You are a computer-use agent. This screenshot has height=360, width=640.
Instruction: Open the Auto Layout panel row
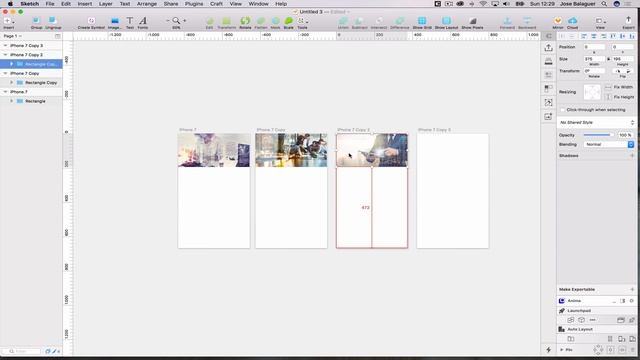pos(596,329)
